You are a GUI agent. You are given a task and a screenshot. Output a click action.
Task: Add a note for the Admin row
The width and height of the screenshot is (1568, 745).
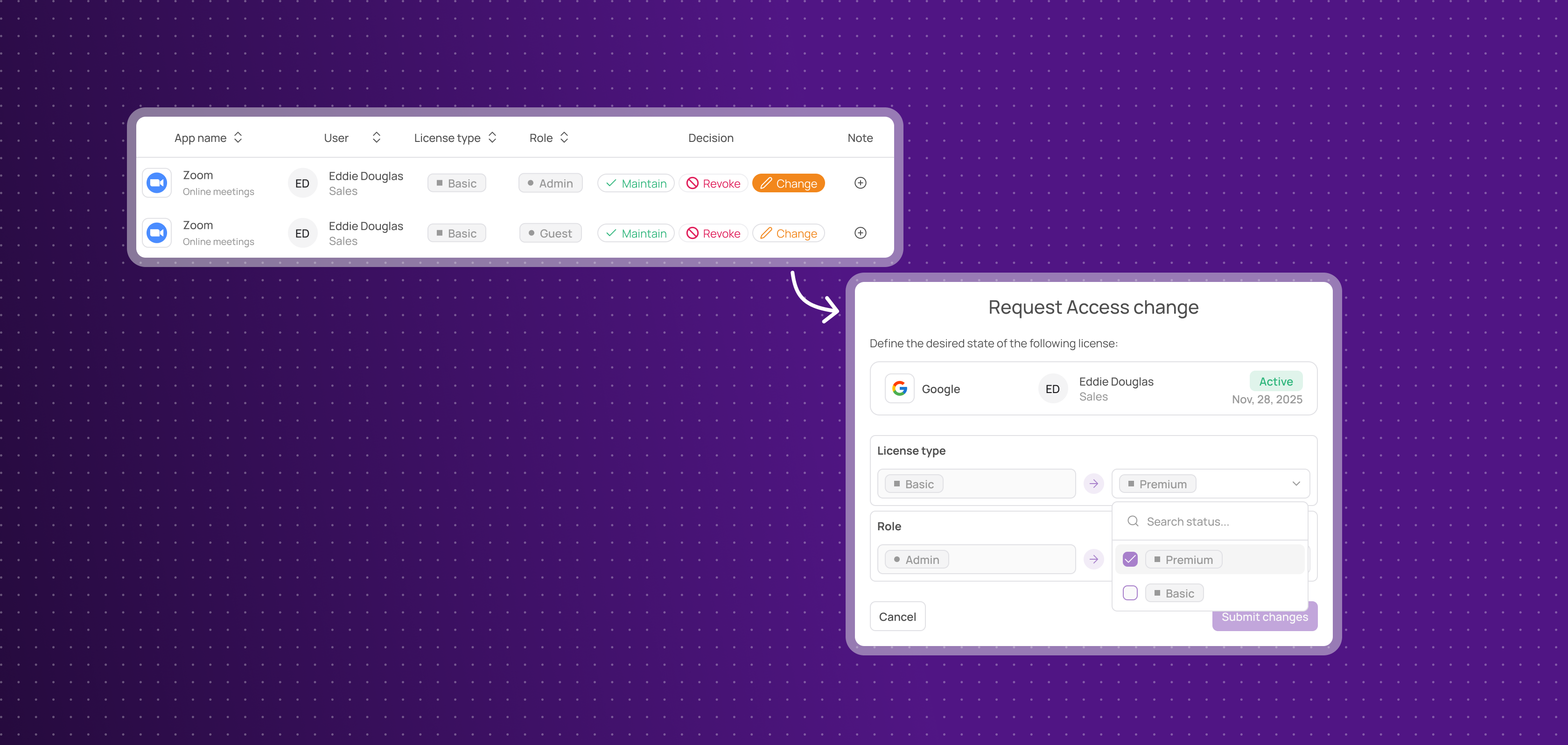tap(860, 183)
